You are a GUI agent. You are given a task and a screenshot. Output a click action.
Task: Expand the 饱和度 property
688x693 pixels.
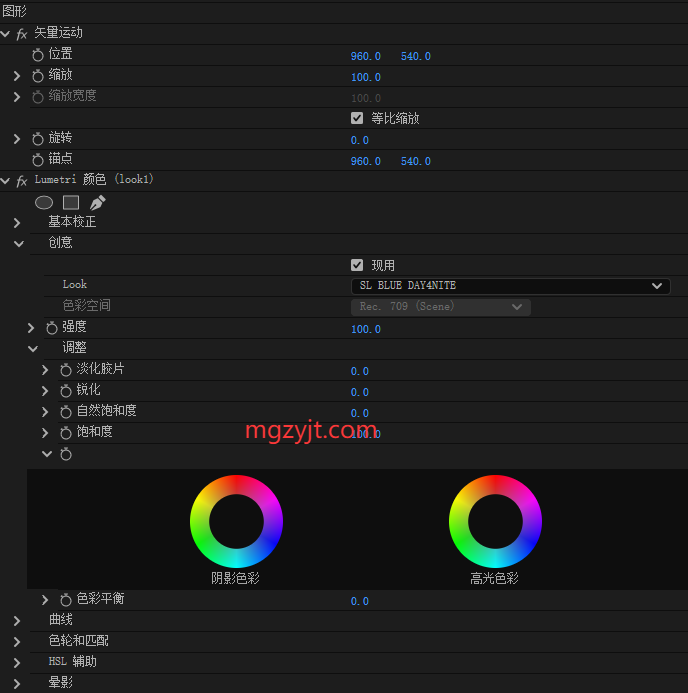click(x=45, y=433)
